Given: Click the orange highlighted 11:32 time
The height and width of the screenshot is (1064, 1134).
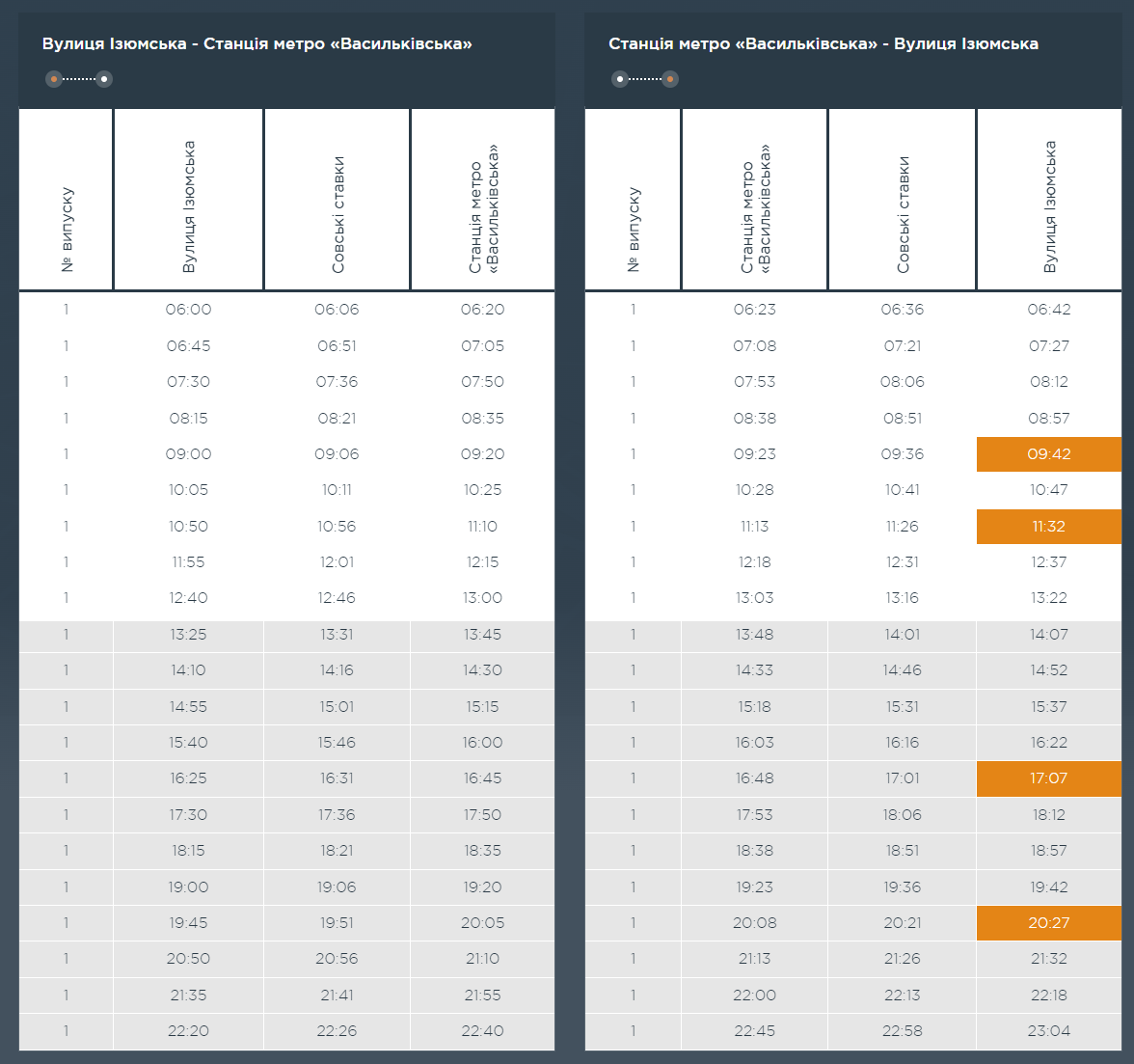Looking at the screenshot, I should tap(1048, 527).
